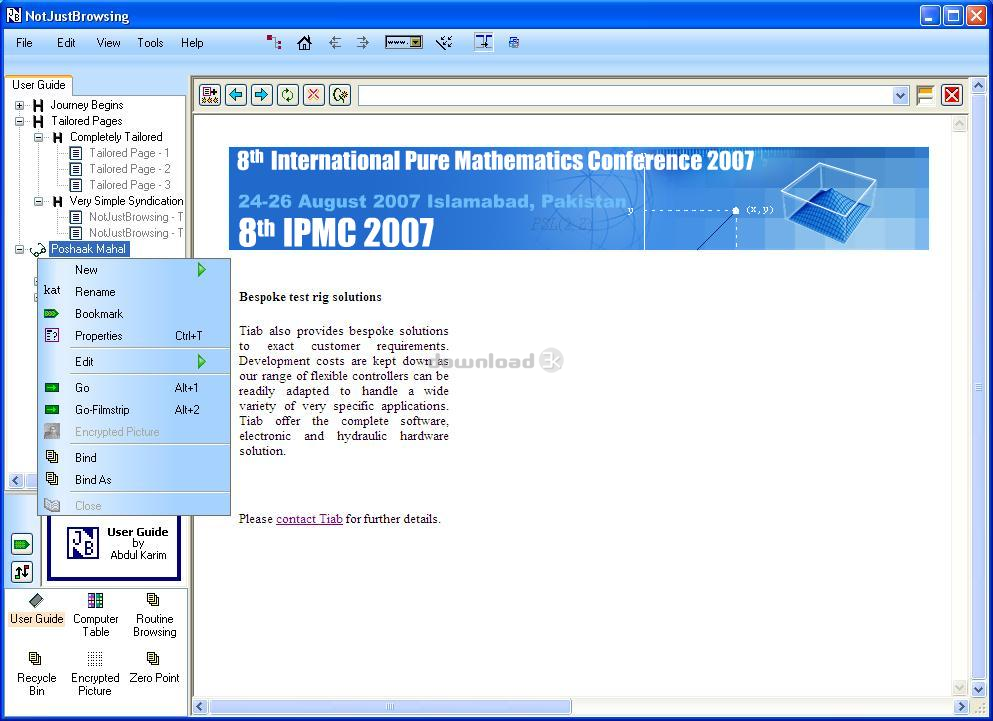Open the User Guide shortcut icon
Screen dimensions: 993x721
point(37,609)
